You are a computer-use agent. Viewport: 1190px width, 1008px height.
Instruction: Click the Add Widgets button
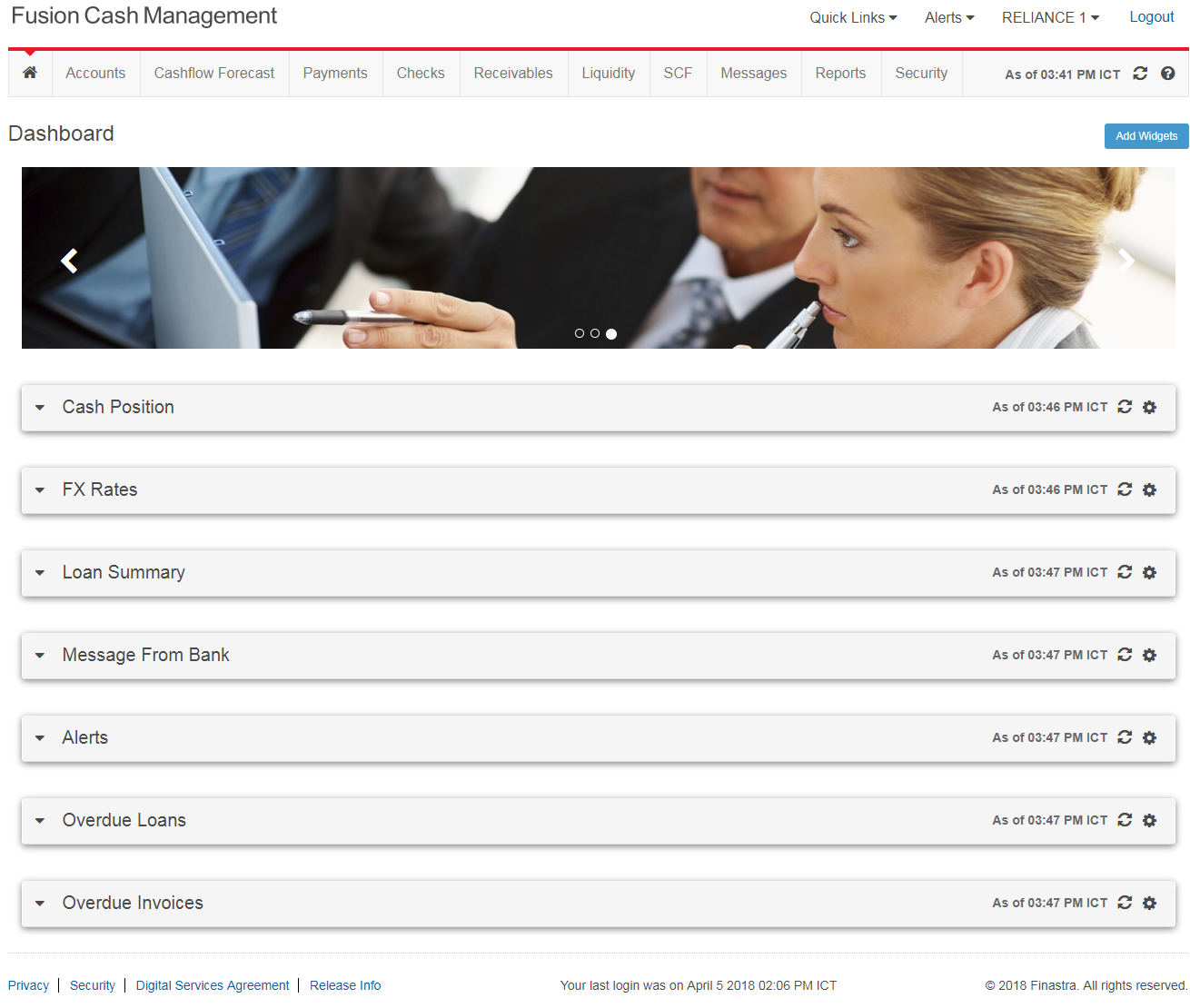point(1146,136)
